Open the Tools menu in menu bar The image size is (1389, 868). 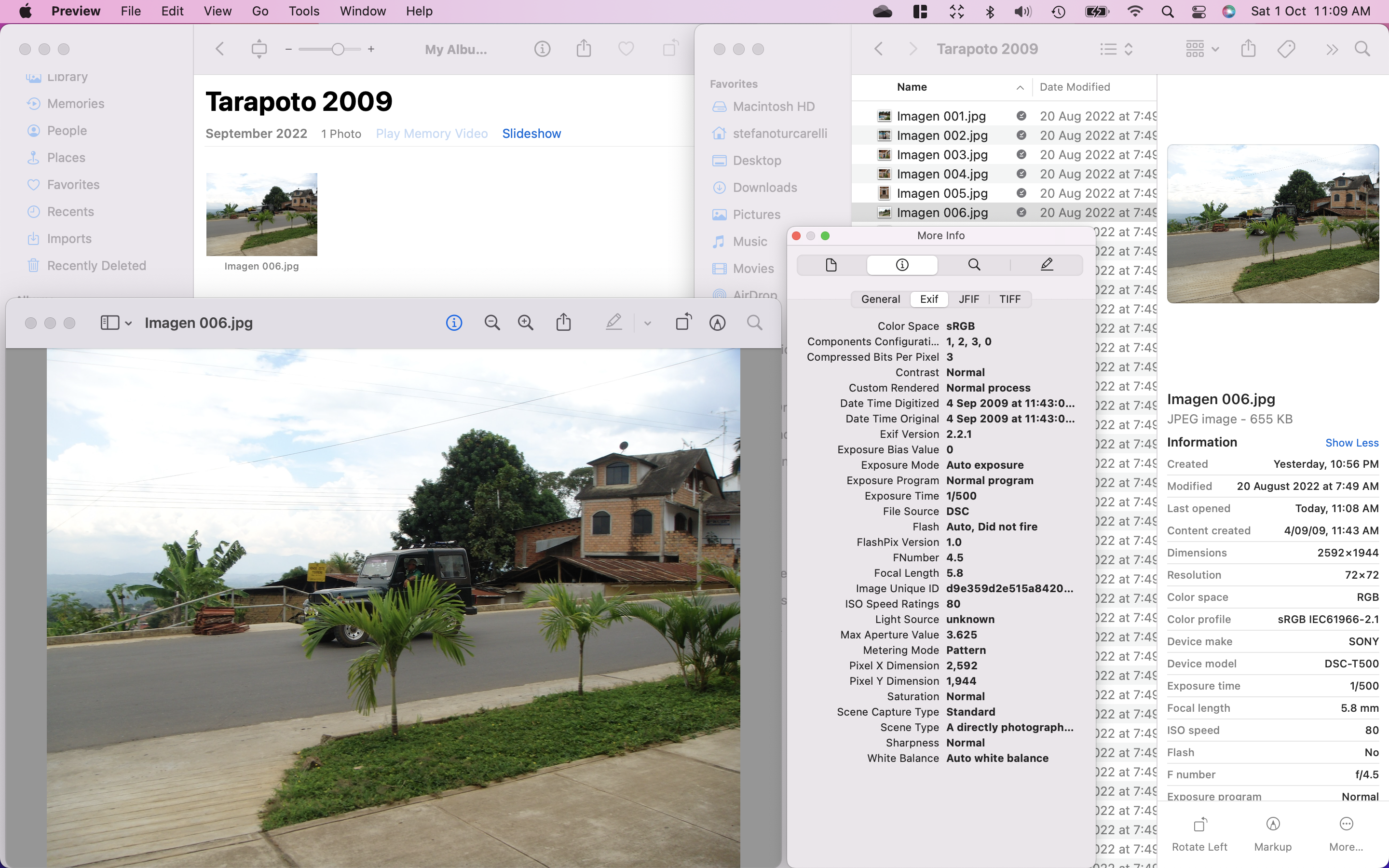[x=304, y=11]
